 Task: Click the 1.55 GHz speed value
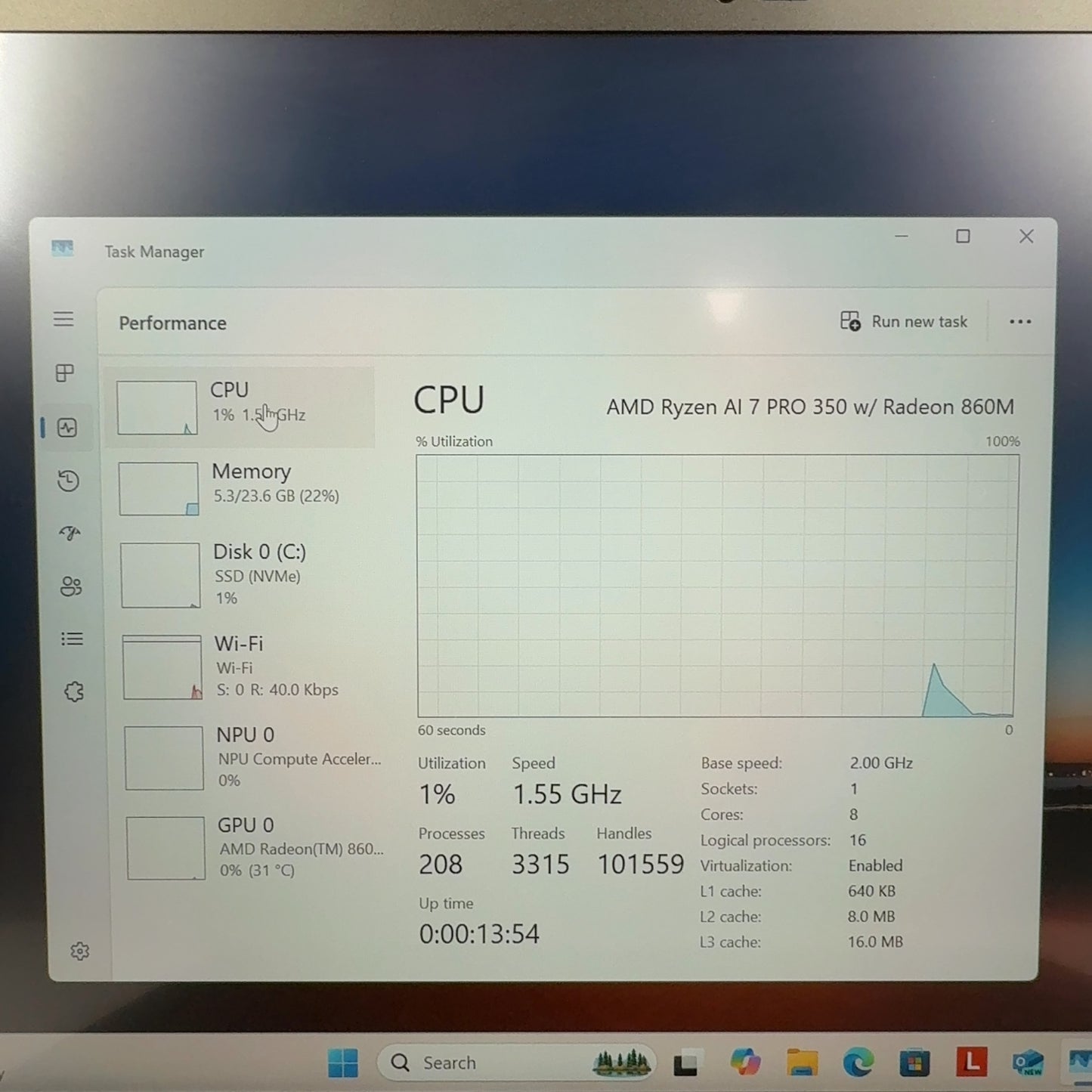(567, 794)
